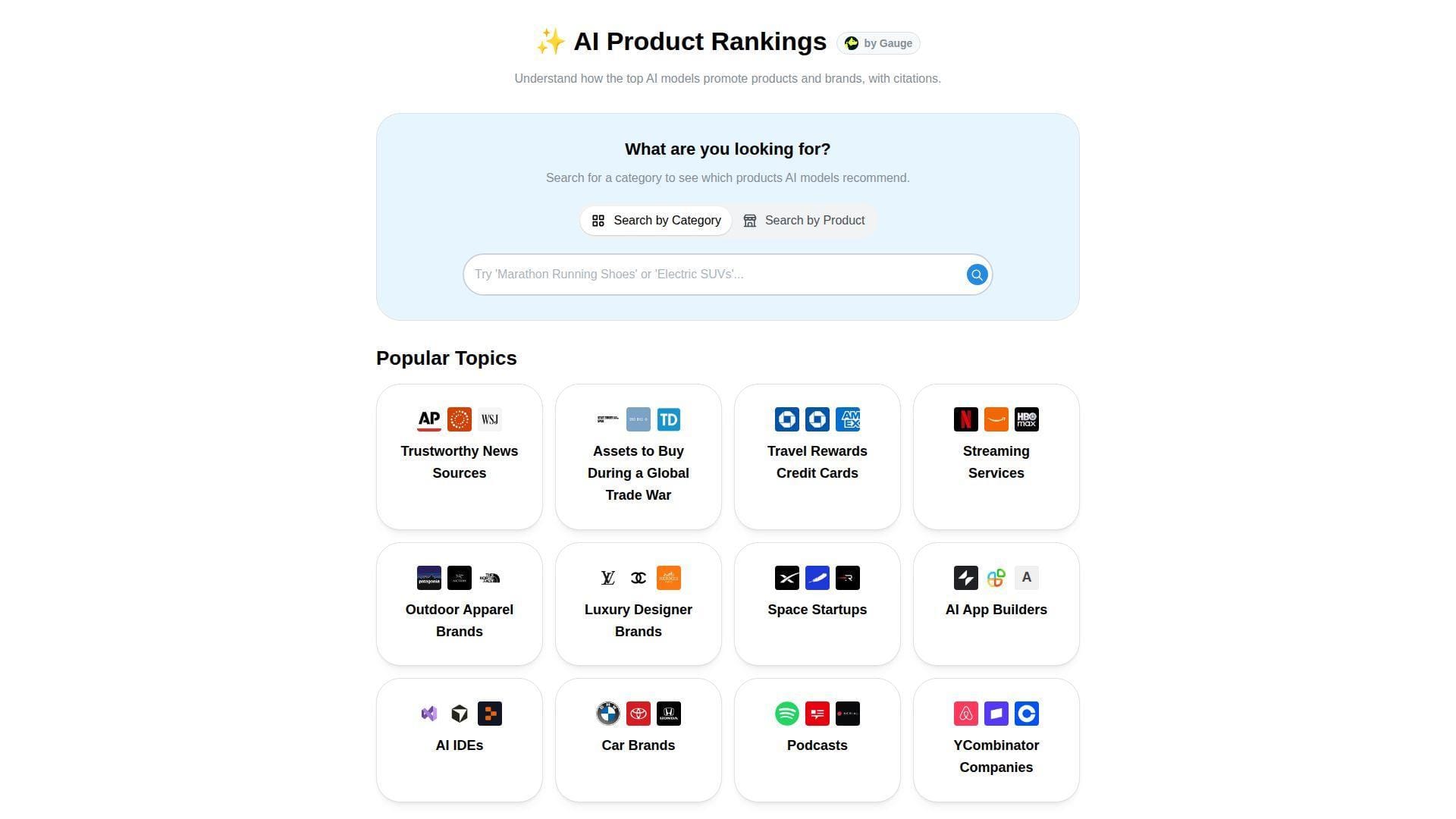
Task: Enable Search by Category mode
Action: coord(655,220)
